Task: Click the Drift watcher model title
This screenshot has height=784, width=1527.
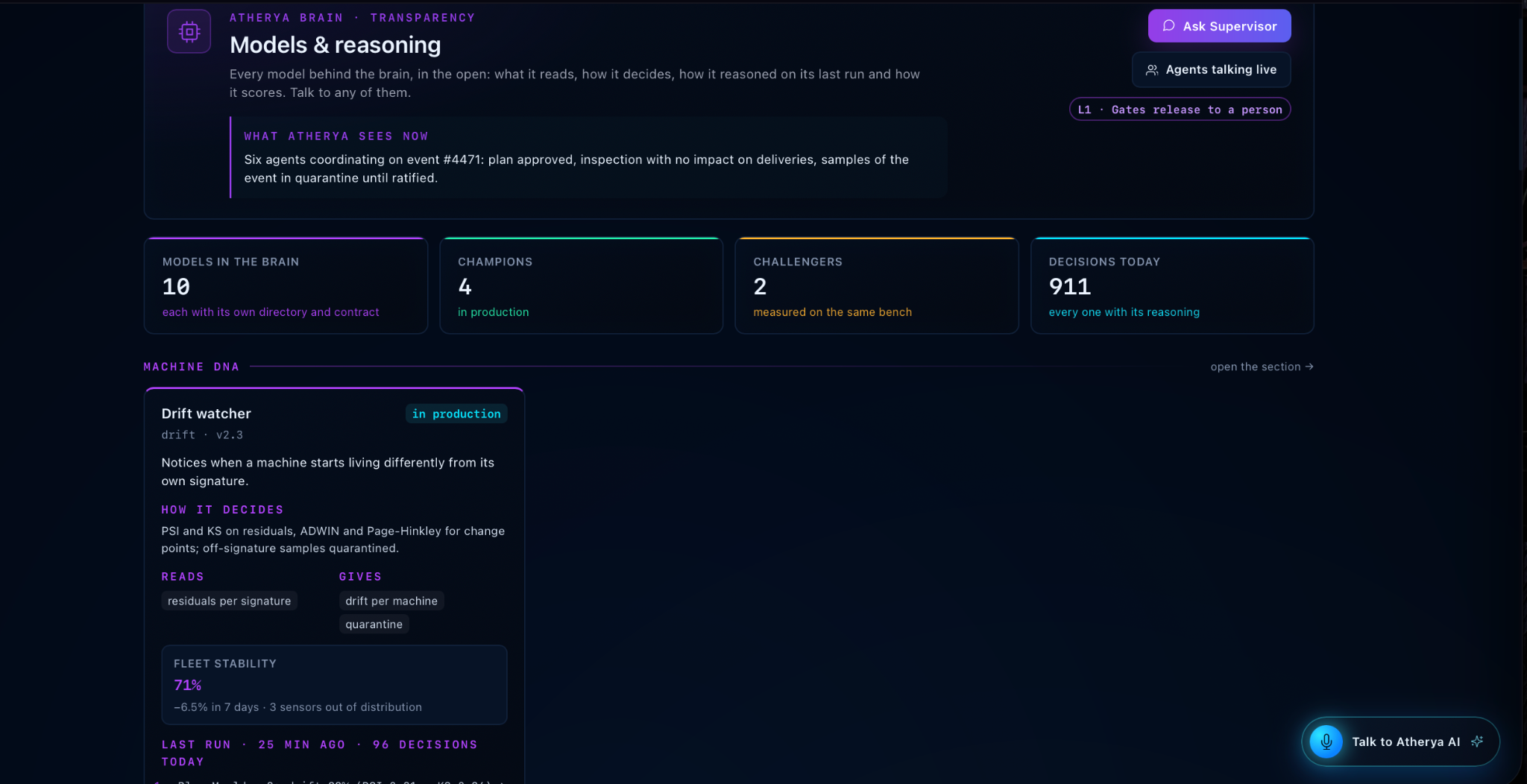Action: tap(207, 414)
